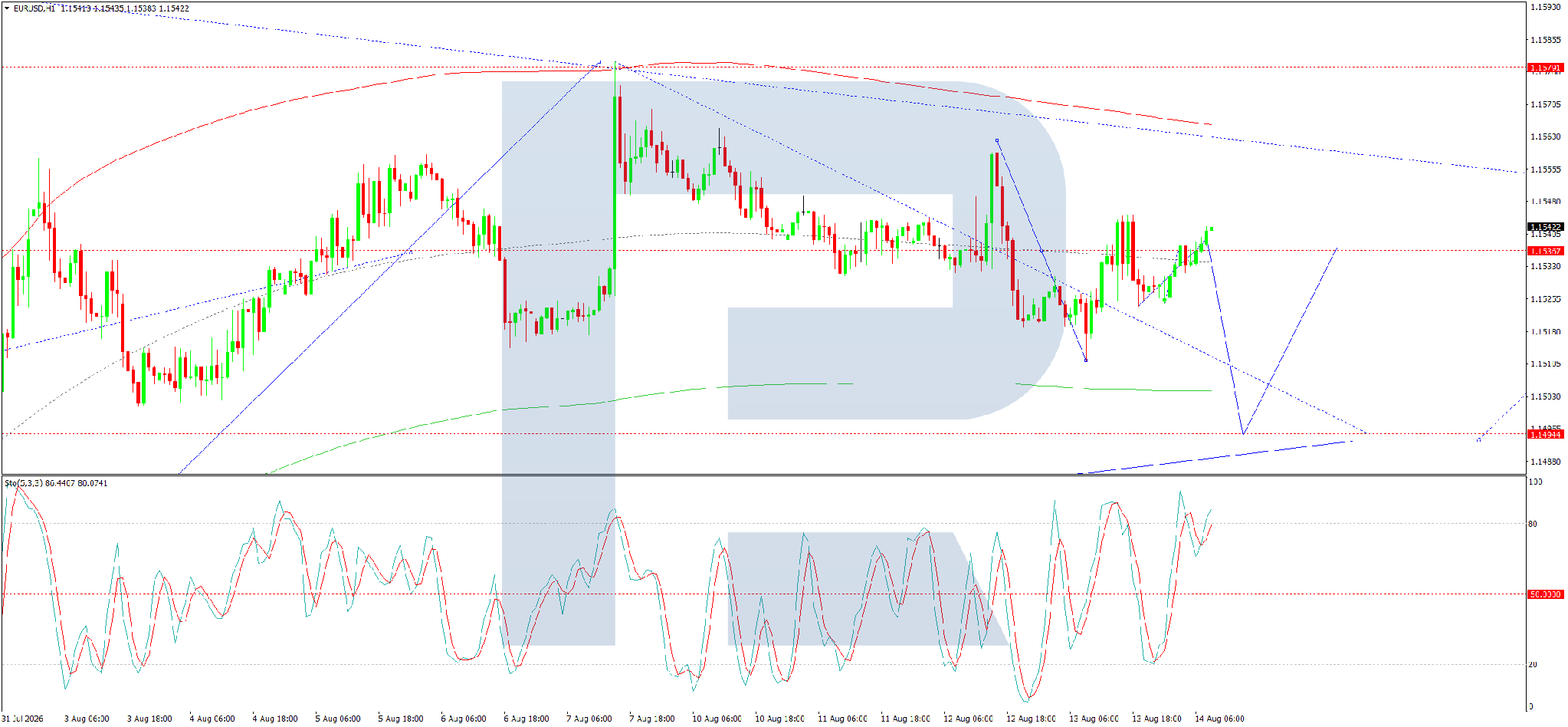Screen dimensions: 1568x727
Task: Click the red 50.0000 stochastic level label
Action: pyautogui.click(x=1545, y=594)
